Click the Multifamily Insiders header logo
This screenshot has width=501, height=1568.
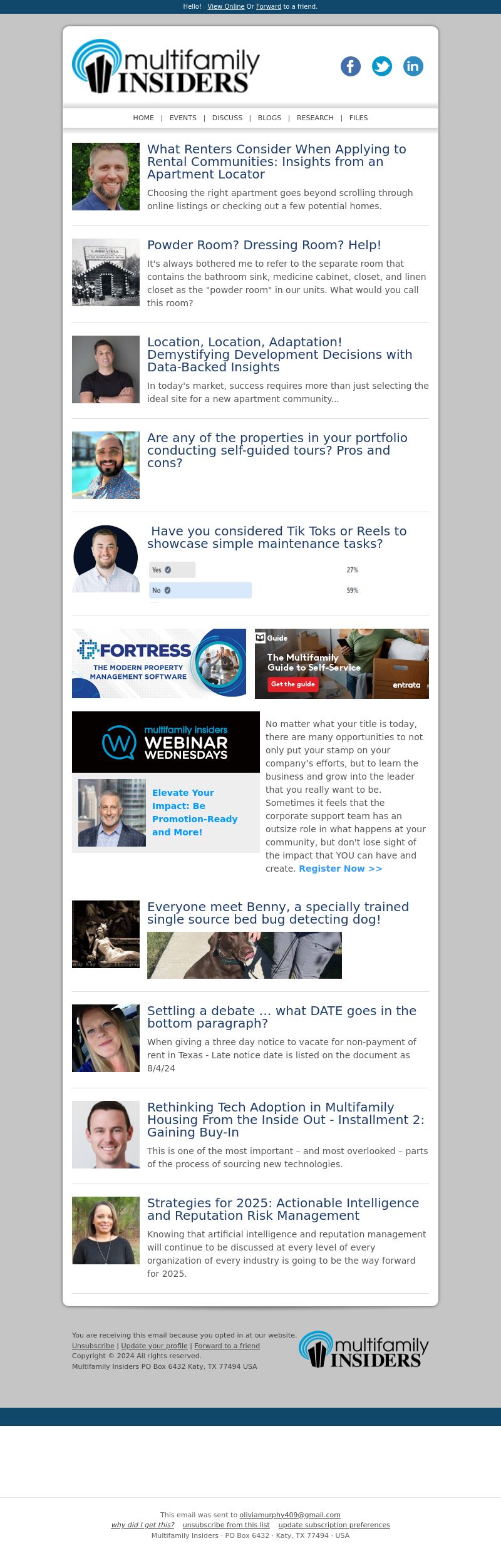tap(166, 66)
